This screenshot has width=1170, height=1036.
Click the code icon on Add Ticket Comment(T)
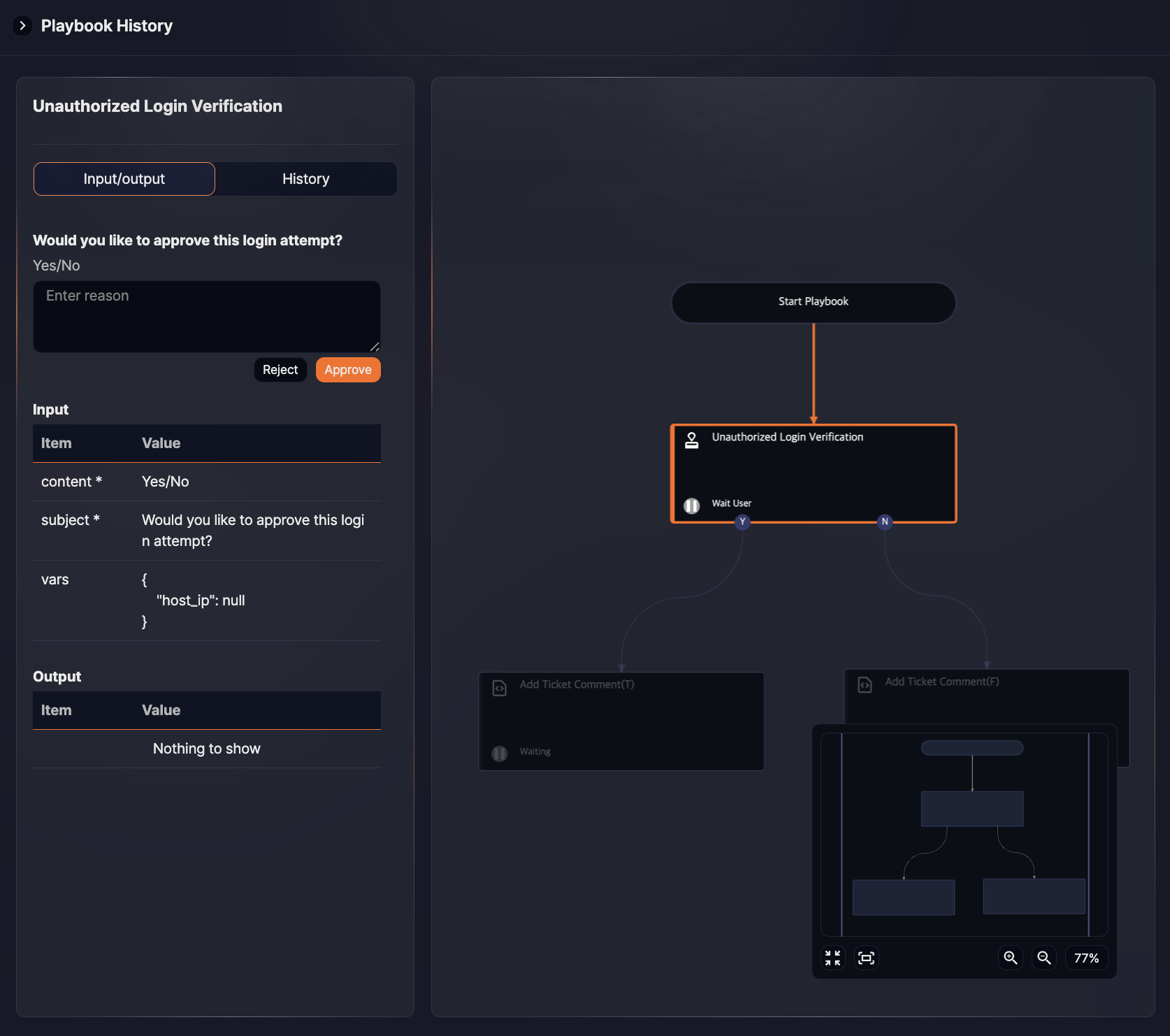pos(498,686)
